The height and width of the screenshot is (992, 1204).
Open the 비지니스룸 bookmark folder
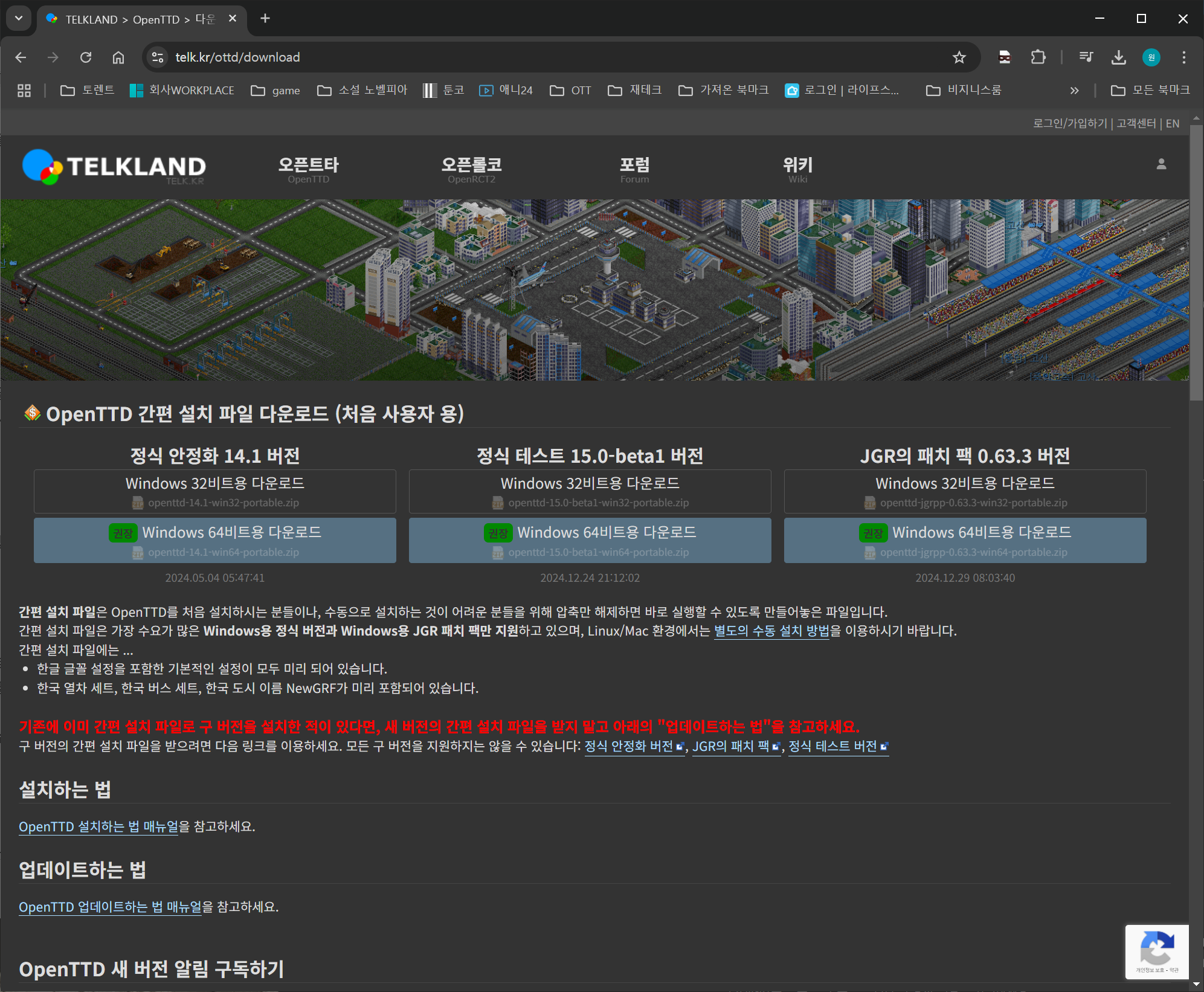[964, 91]
